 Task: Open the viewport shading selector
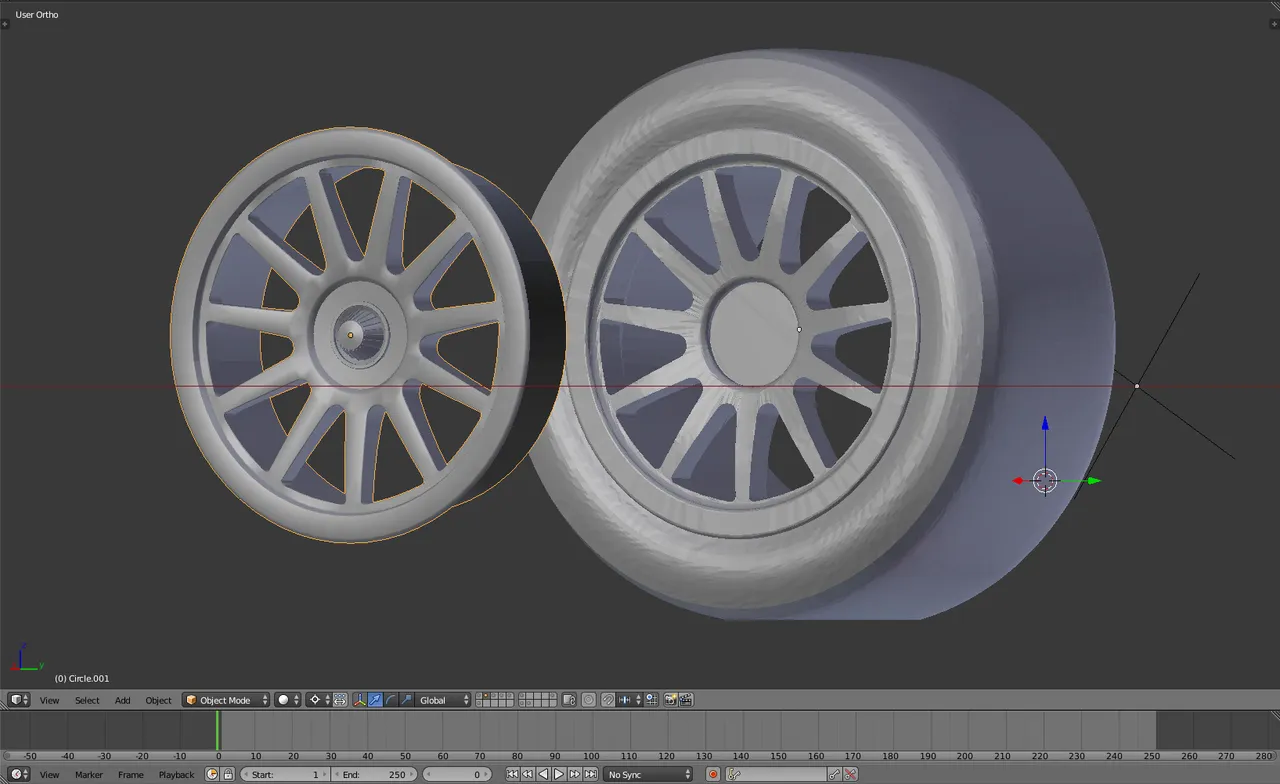288,700
